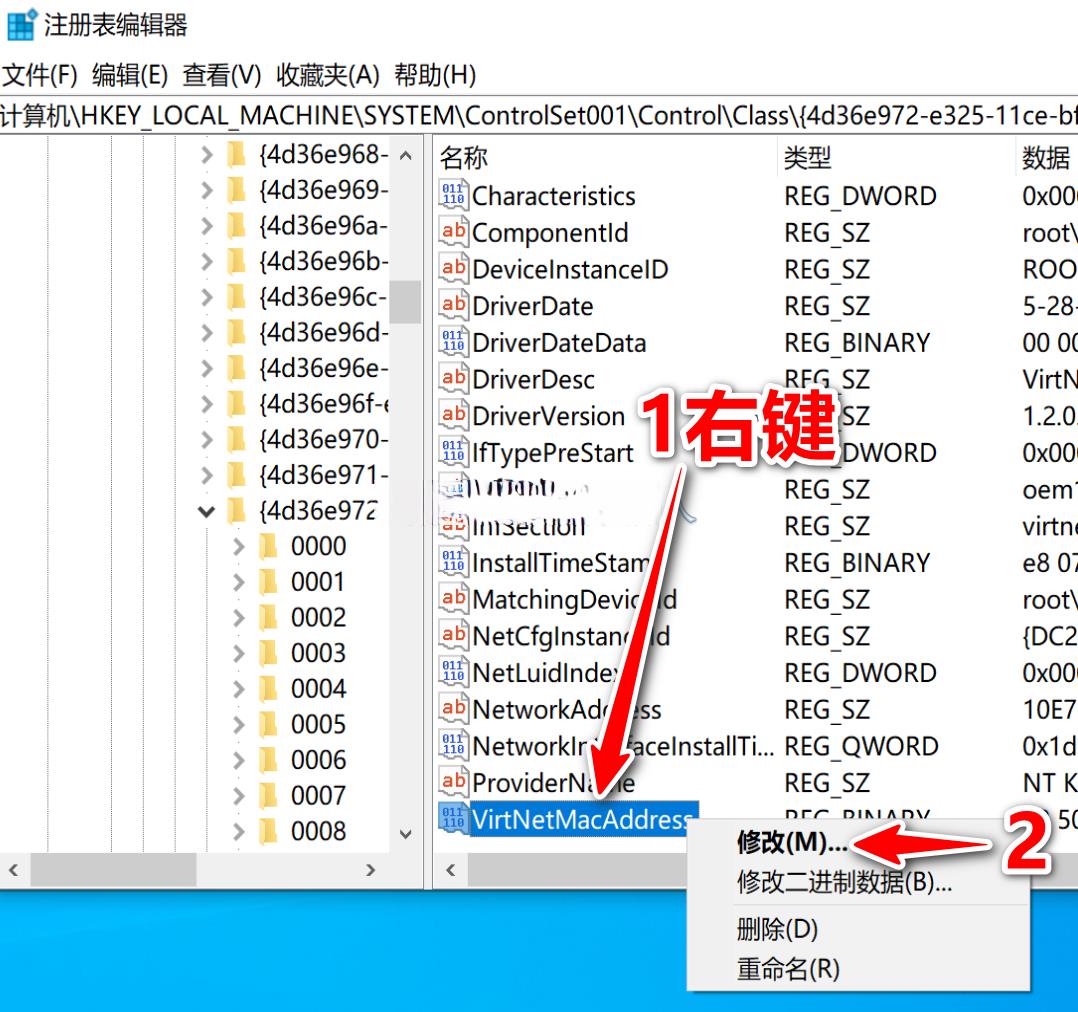This screenshot has width=1078, height=1012.
Task: Click the Registry Editor app icon in title bar
Action: click(x=21, y=24)
